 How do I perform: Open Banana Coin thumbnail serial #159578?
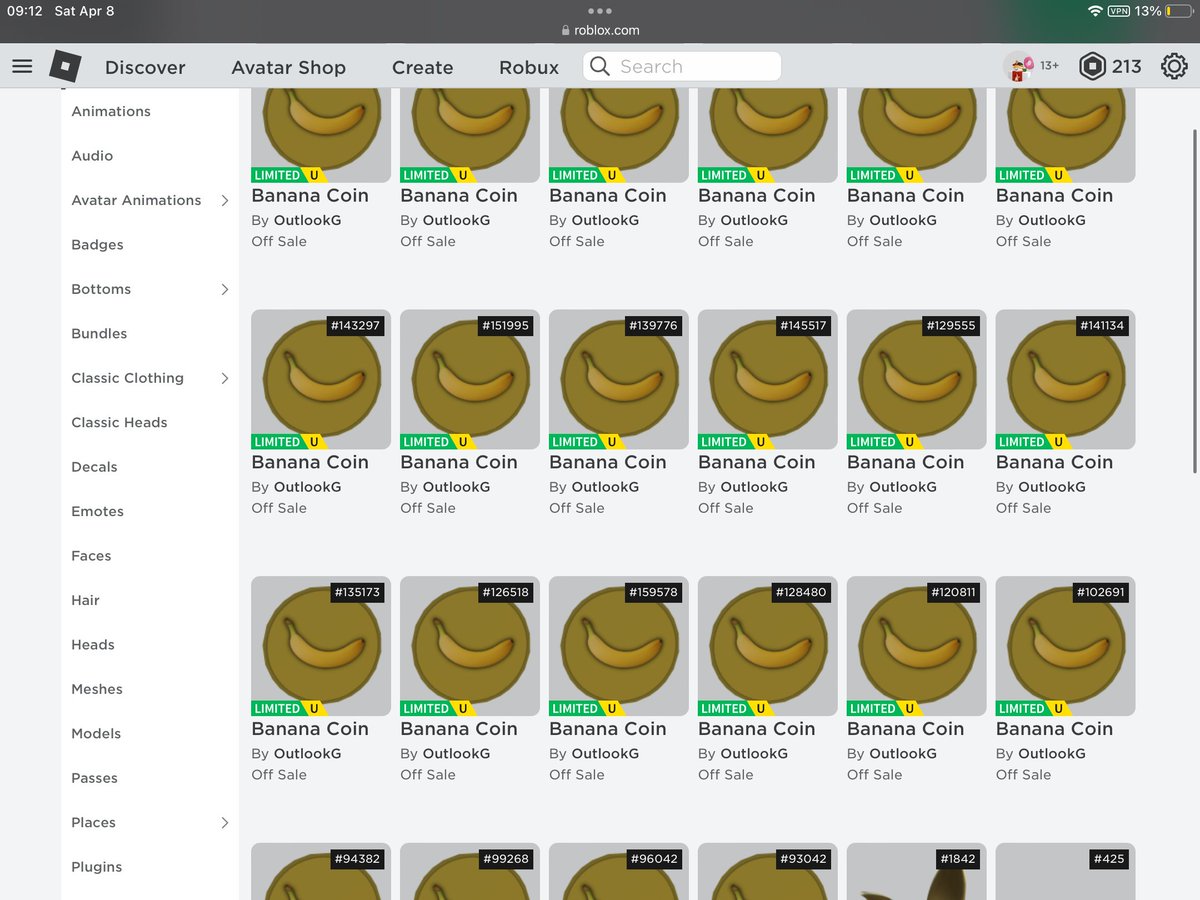pos(618,646)
